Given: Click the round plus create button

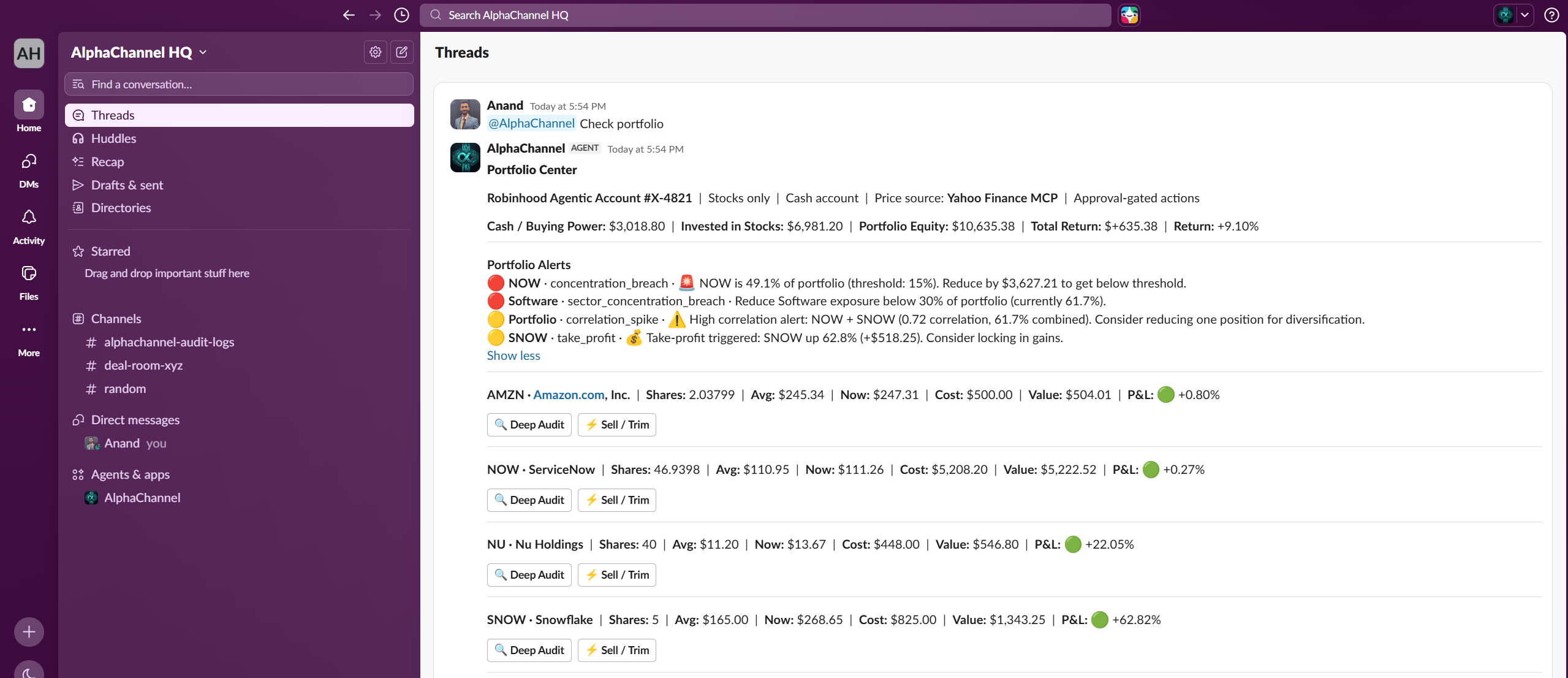Looking at the screenshot, I should click(29, 631).
